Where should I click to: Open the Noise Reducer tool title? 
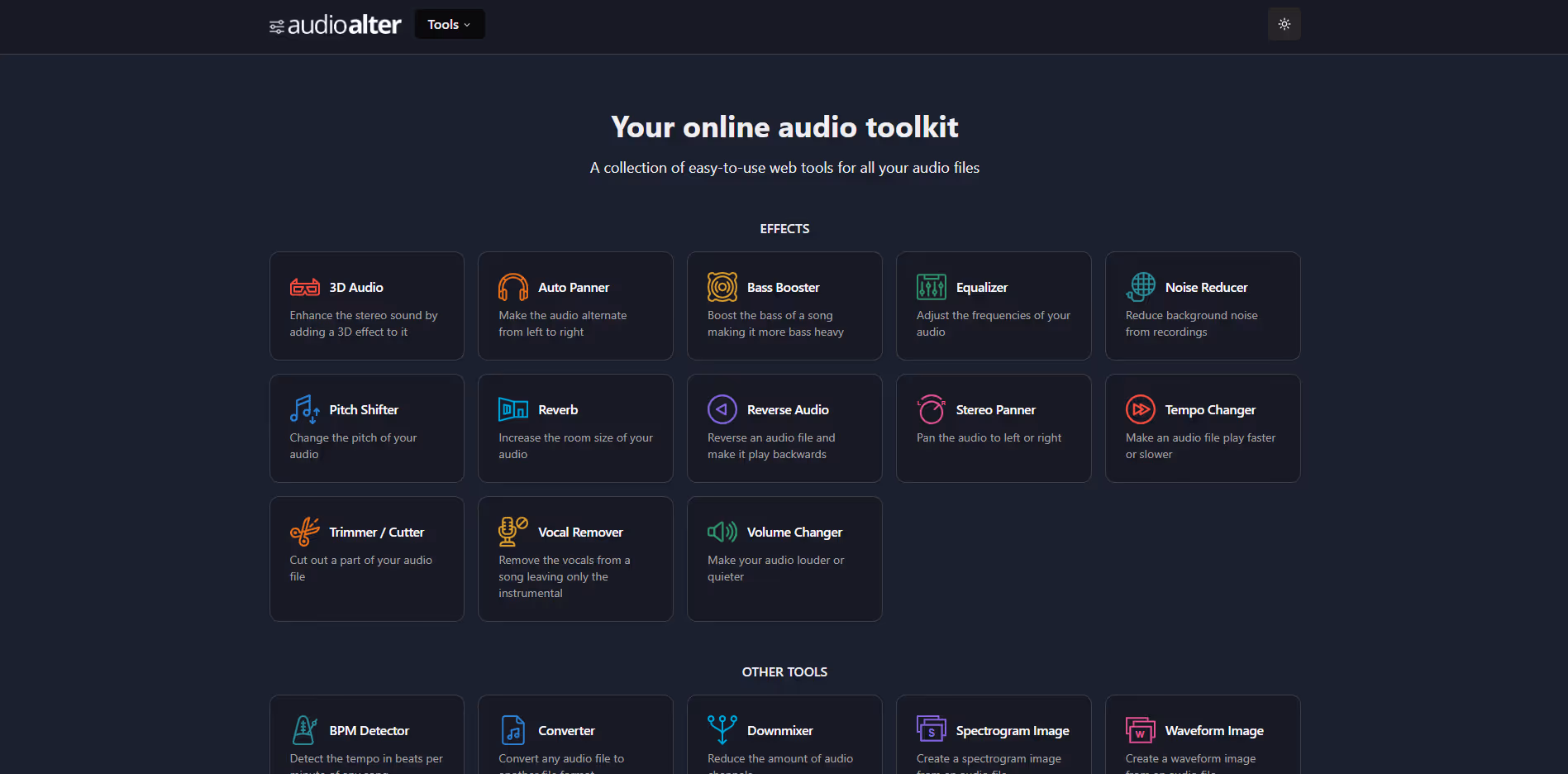[1207, 288]
